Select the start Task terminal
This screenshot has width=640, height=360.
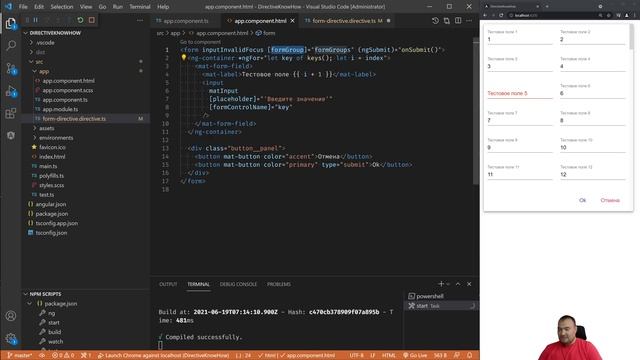428,306
